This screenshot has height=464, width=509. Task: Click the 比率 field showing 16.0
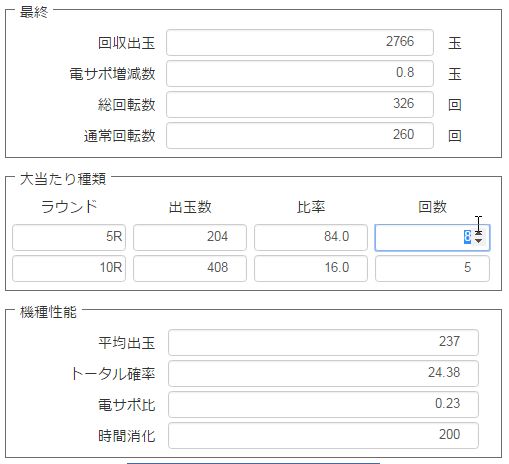[311, 268]
